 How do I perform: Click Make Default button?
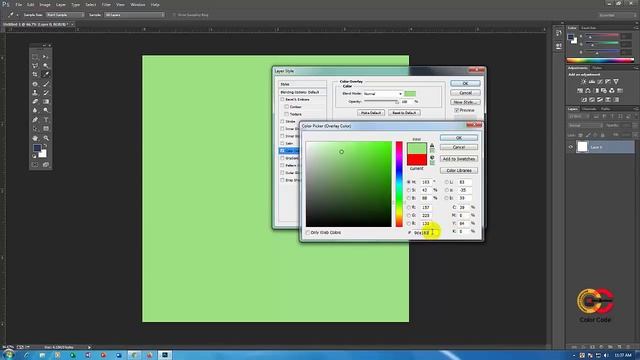tap(371, 113)
